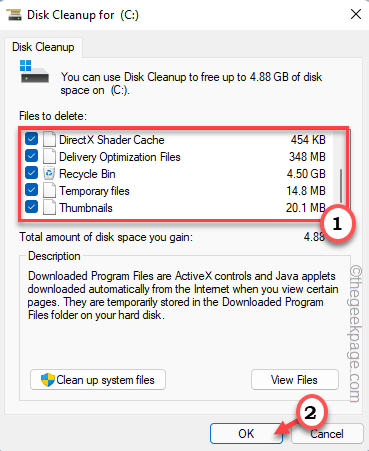Viewport: 369px width, 451px height.
Task: Open View Files
Action: (x=294, y=380)
